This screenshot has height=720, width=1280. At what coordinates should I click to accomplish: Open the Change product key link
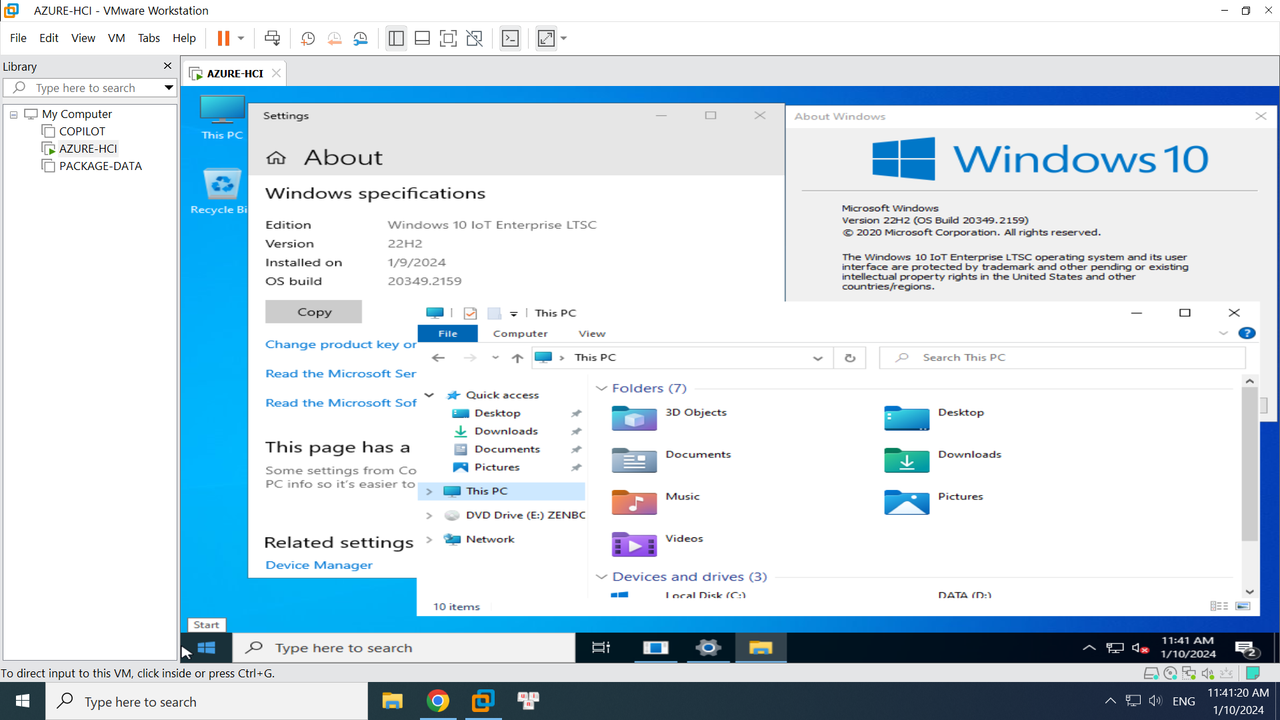tap(341, 344)
